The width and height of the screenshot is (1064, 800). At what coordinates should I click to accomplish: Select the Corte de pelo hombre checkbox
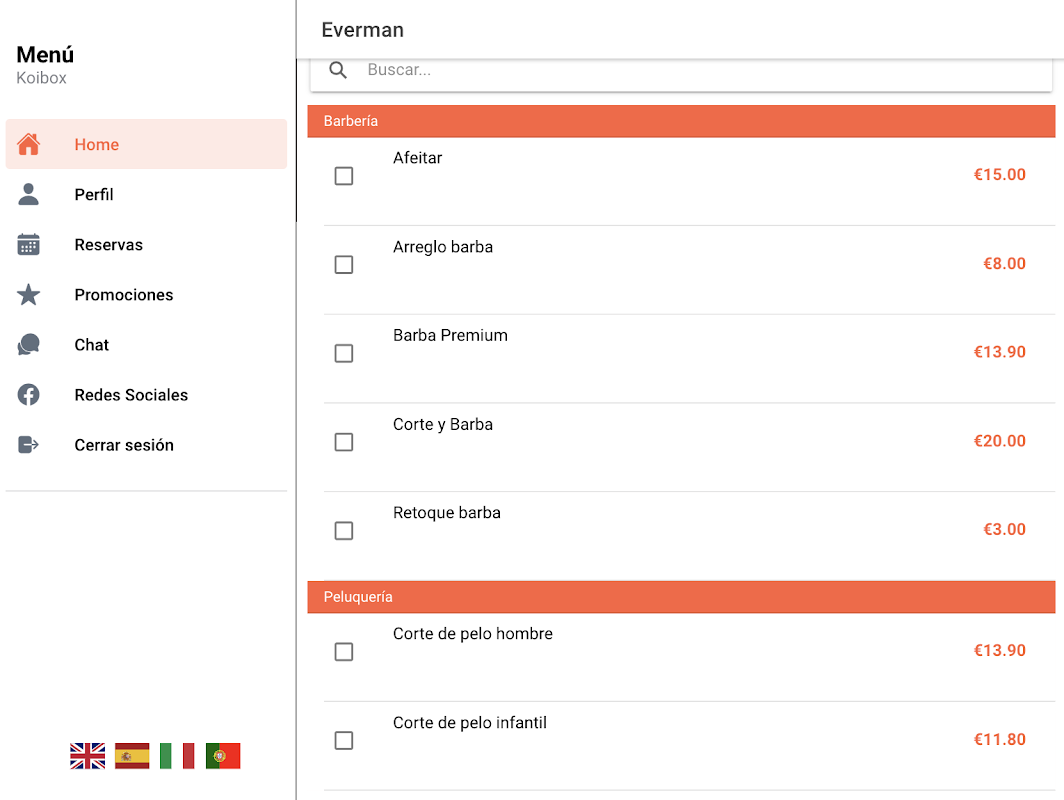click(x=344, y=652)
